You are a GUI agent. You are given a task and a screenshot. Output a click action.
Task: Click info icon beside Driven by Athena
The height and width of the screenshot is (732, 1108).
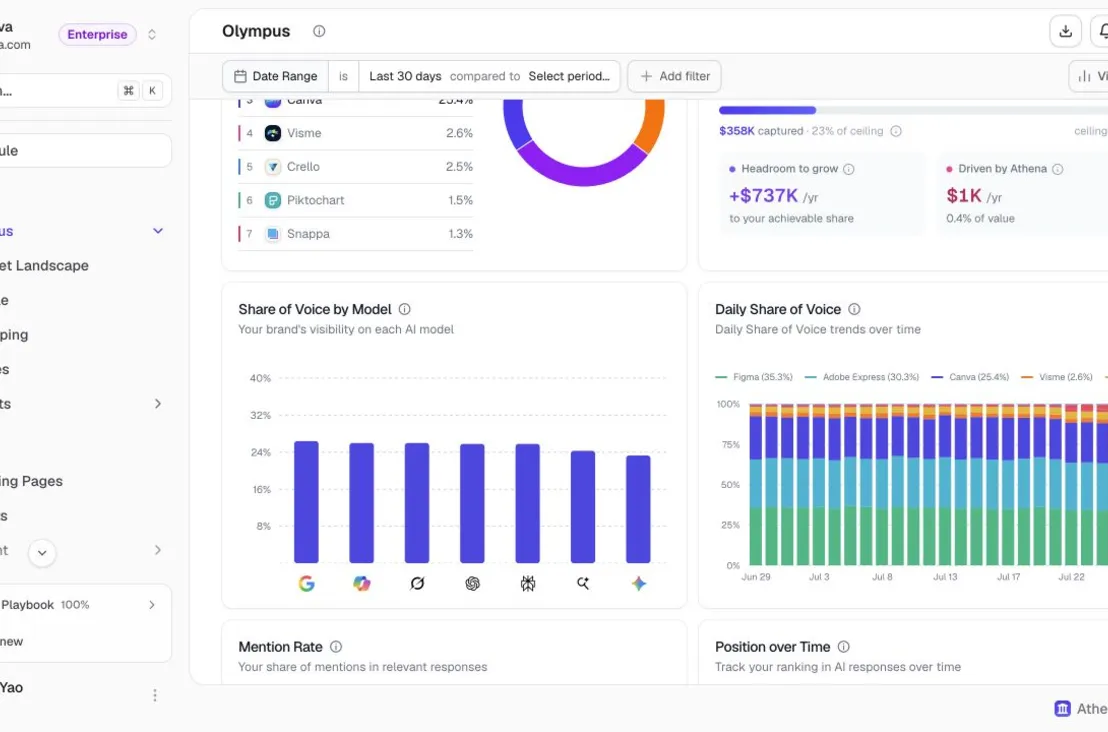point(1058,169)
